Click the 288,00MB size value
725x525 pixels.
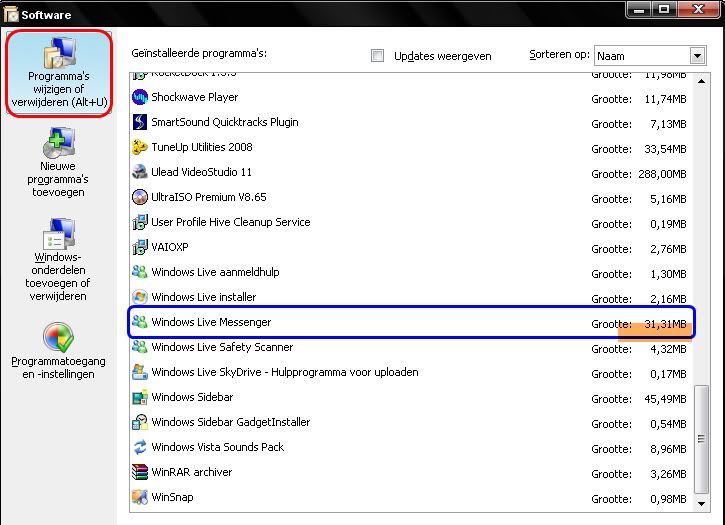[x=662, y=174]
